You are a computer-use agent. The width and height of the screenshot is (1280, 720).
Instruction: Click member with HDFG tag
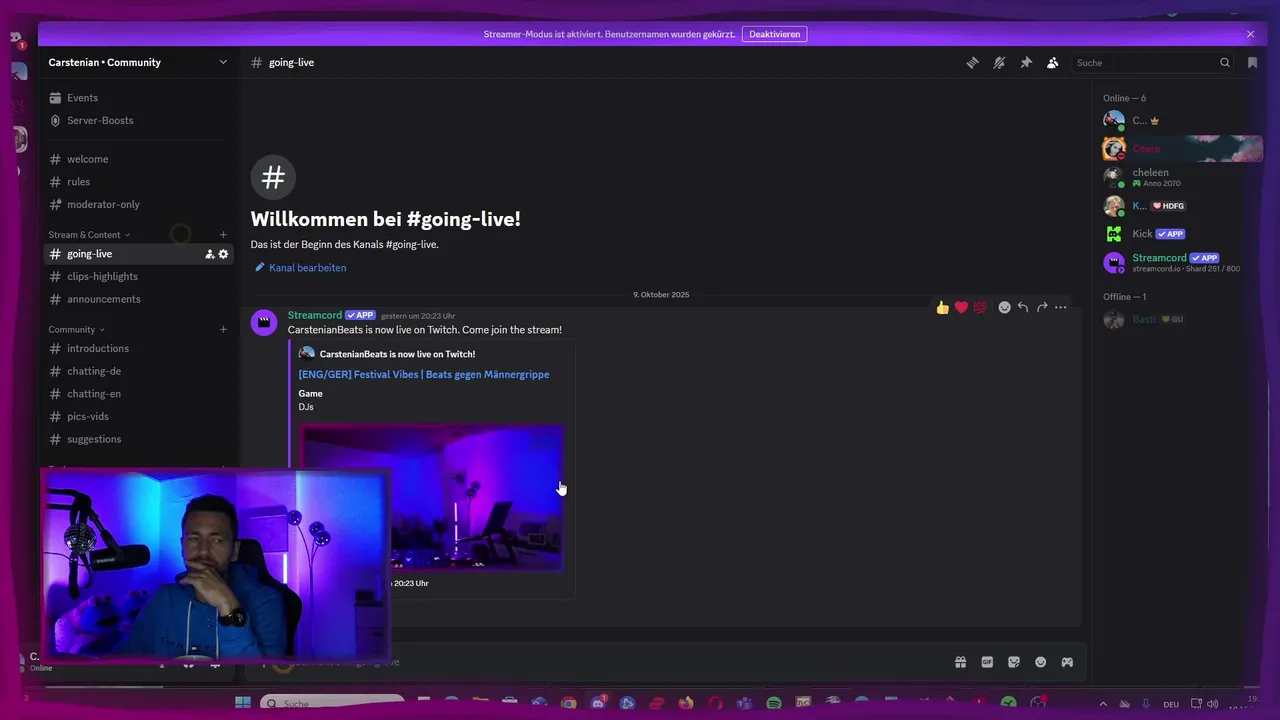click(x=1181, y=206)
